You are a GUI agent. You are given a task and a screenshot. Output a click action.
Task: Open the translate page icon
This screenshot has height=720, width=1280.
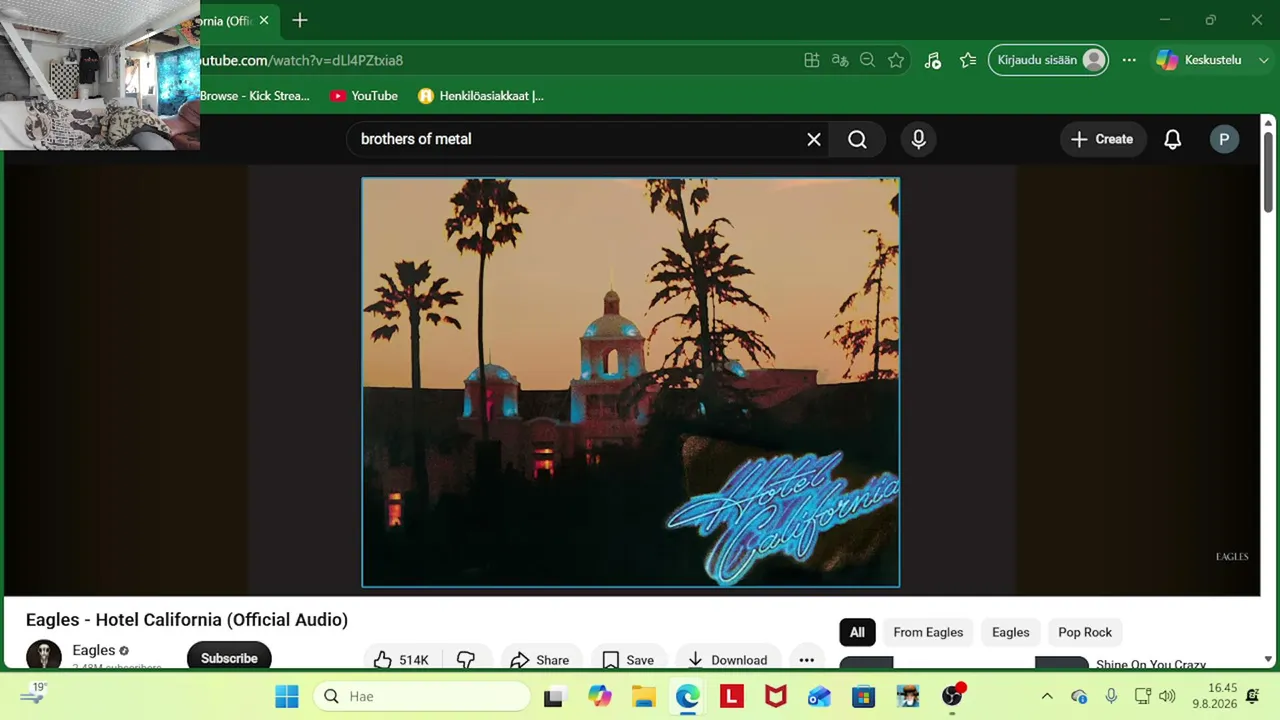(x=840, y=60)
